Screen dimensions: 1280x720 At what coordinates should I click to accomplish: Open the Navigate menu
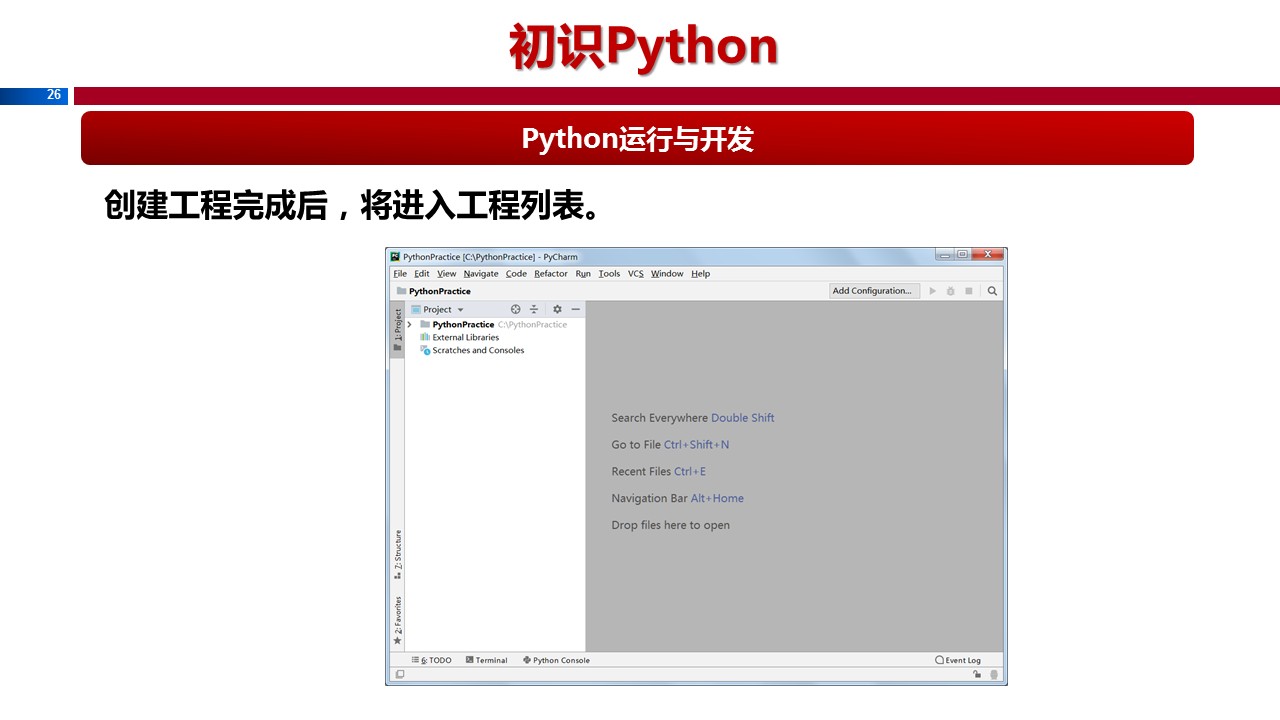(481, 274)
